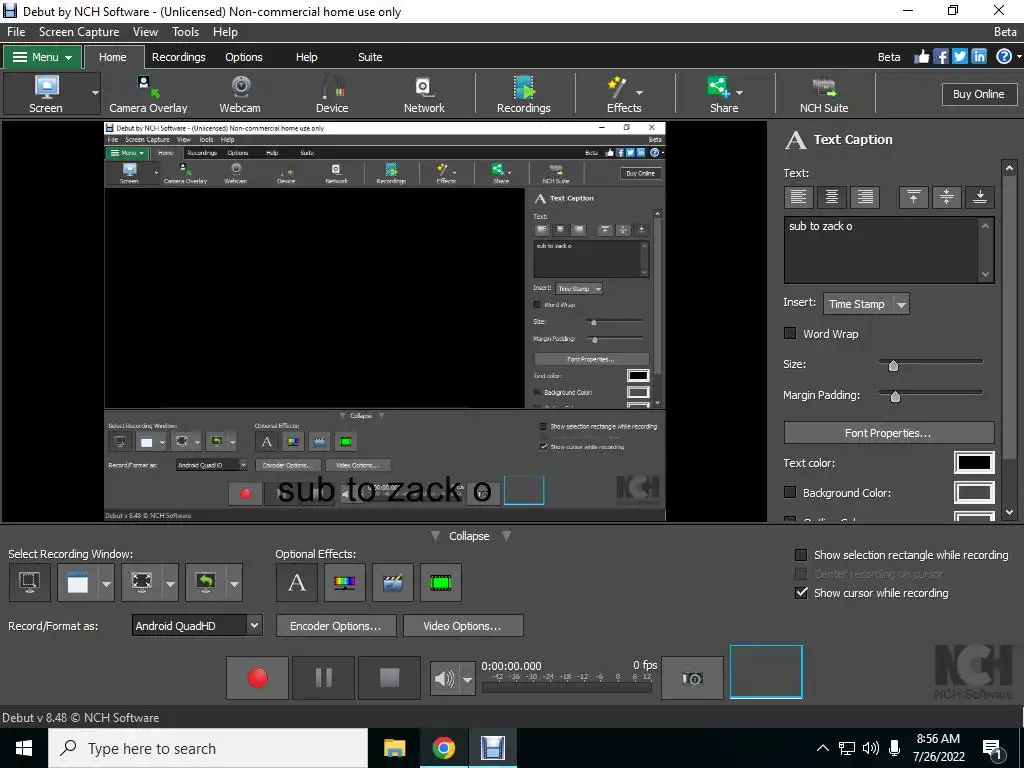This screenshot has width=1024, height=768.
Task: Open the Recordings list in the toolbar
Action: [524, 94]
